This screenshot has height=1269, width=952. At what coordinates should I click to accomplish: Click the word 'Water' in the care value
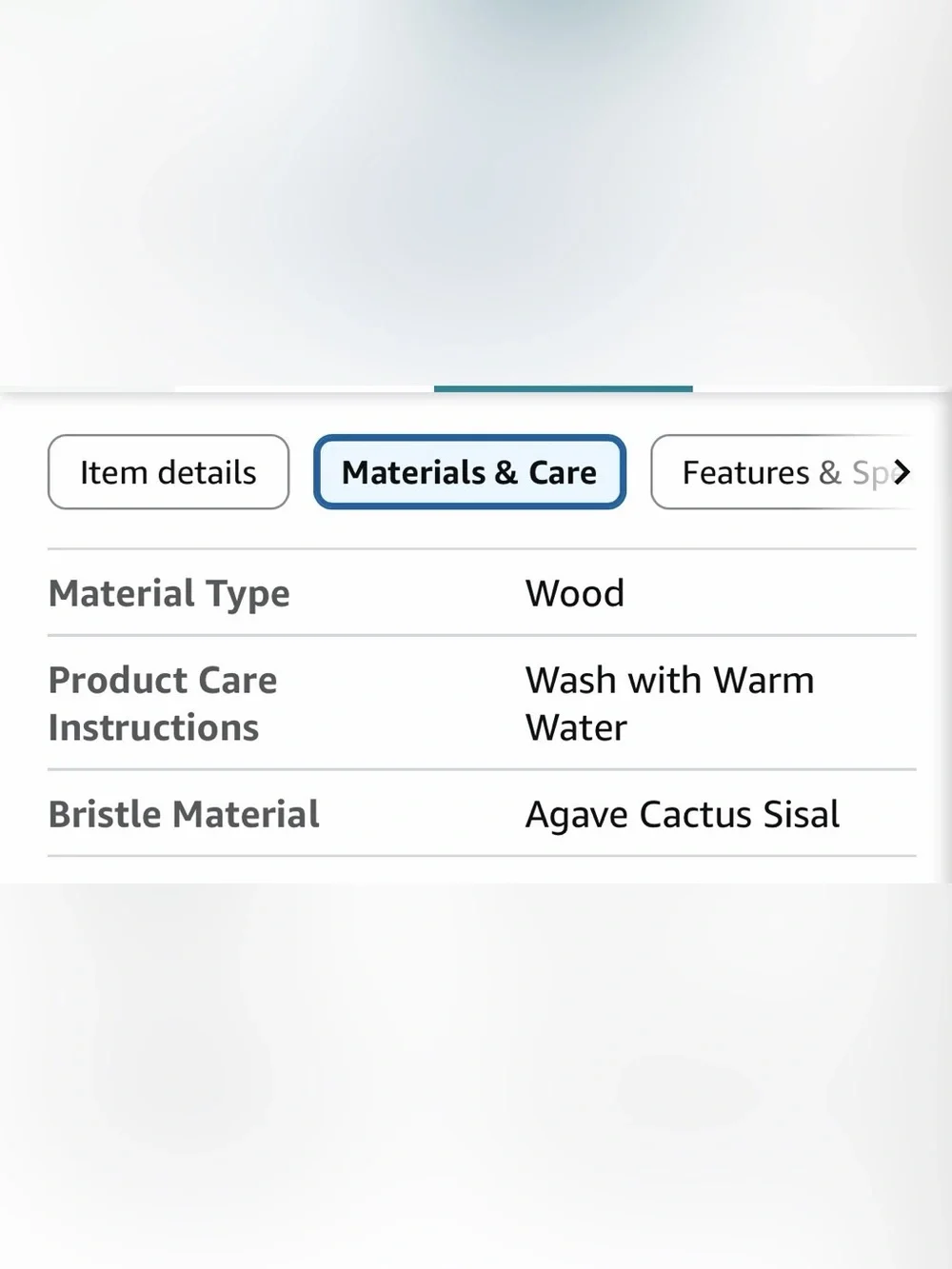coord(576,727)
